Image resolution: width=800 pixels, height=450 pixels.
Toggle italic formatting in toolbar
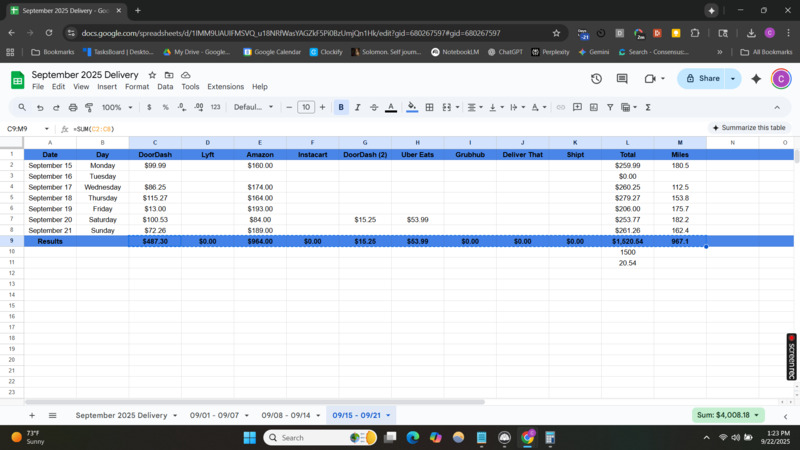click(357, 107)
